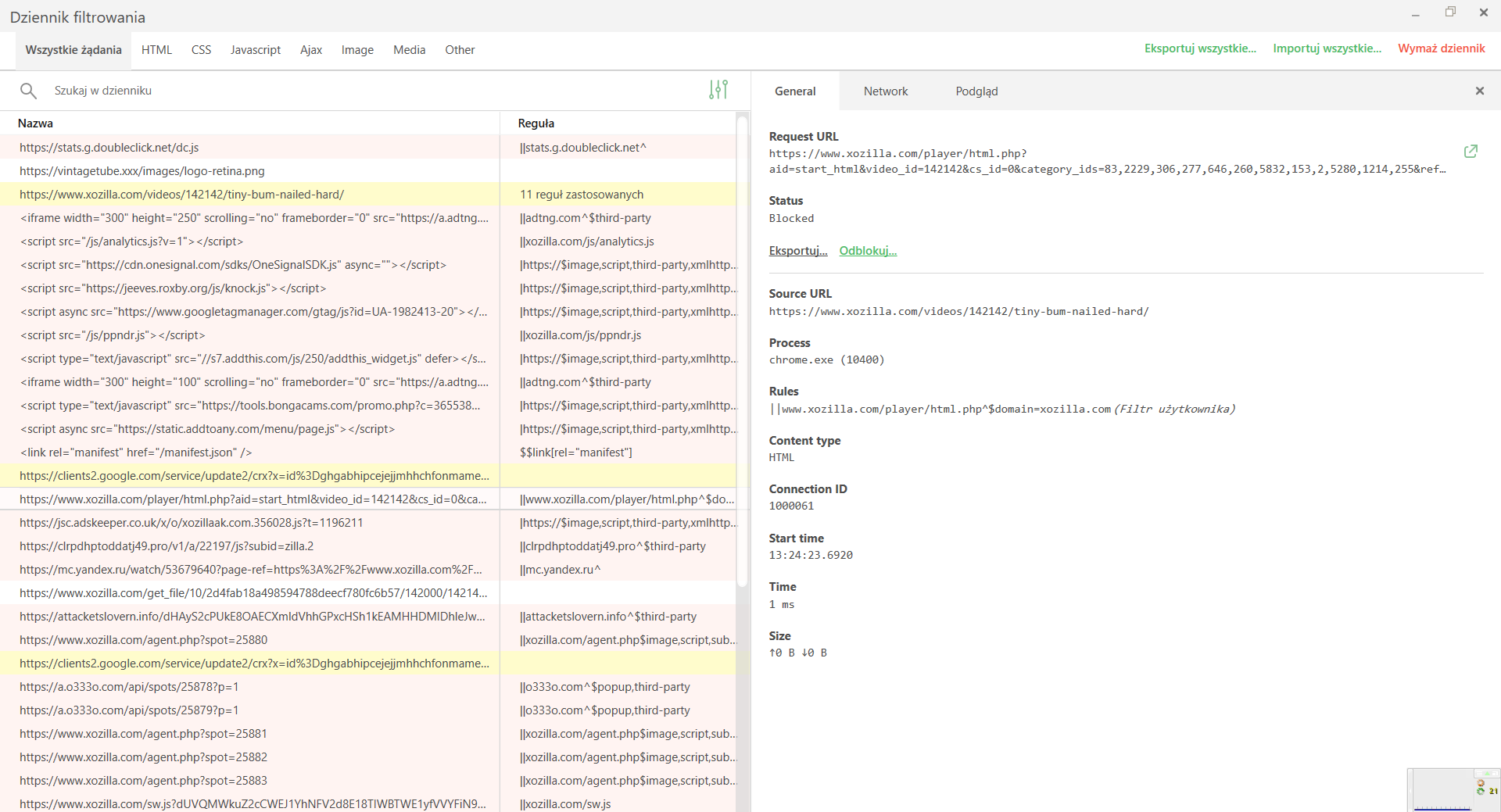Viewport: 1501px width, 812px height.
Task: Select the Image requests tab
Action: (356, 49)
